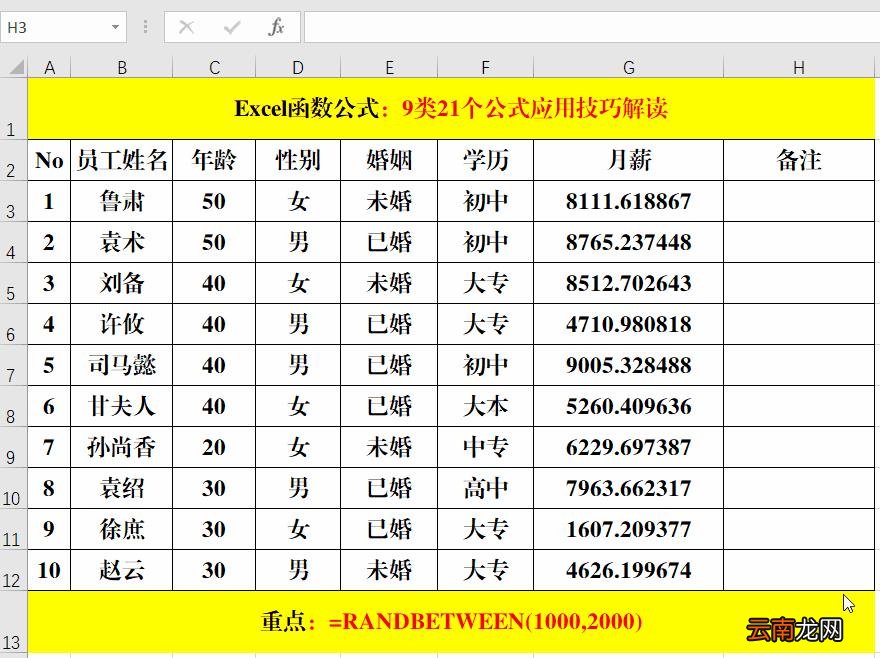Click the '中专' education cell
The image size is (880, 658).
point(485,447)
